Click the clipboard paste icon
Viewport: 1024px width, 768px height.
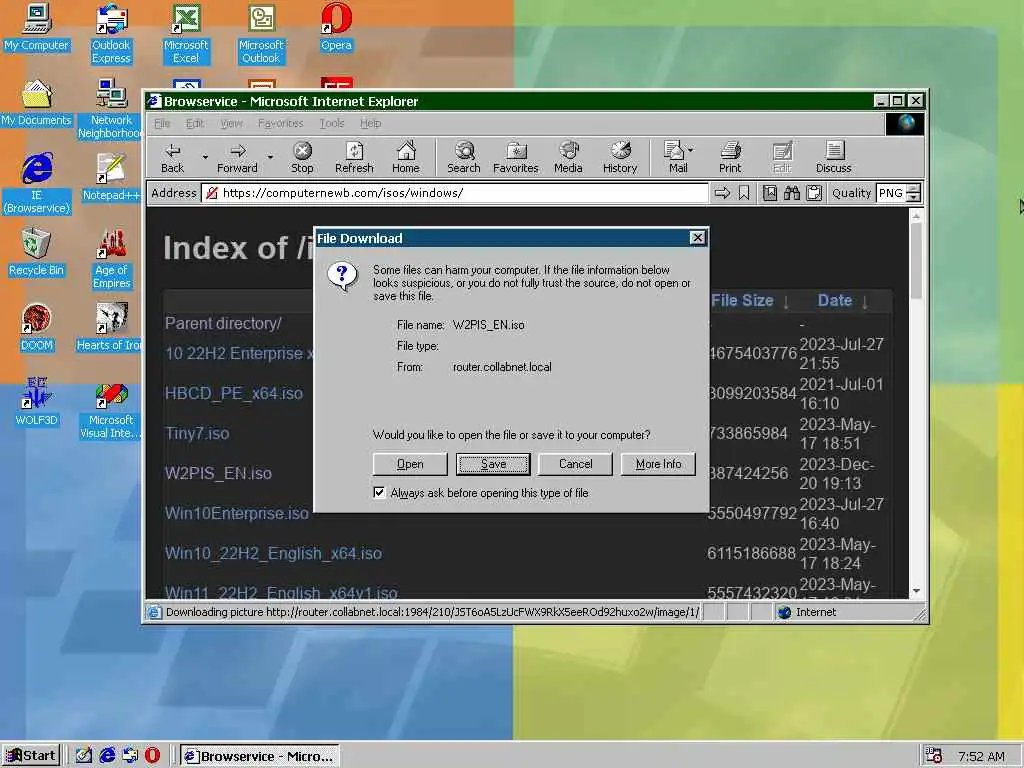coord(814,193)
